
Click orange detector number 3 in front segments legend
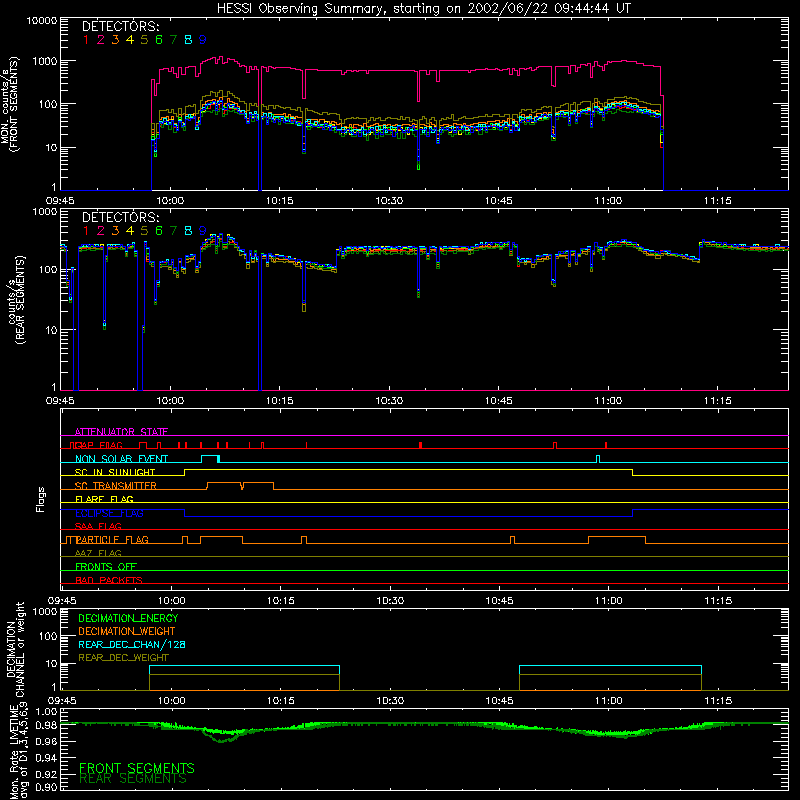click(x=115, y=40)
